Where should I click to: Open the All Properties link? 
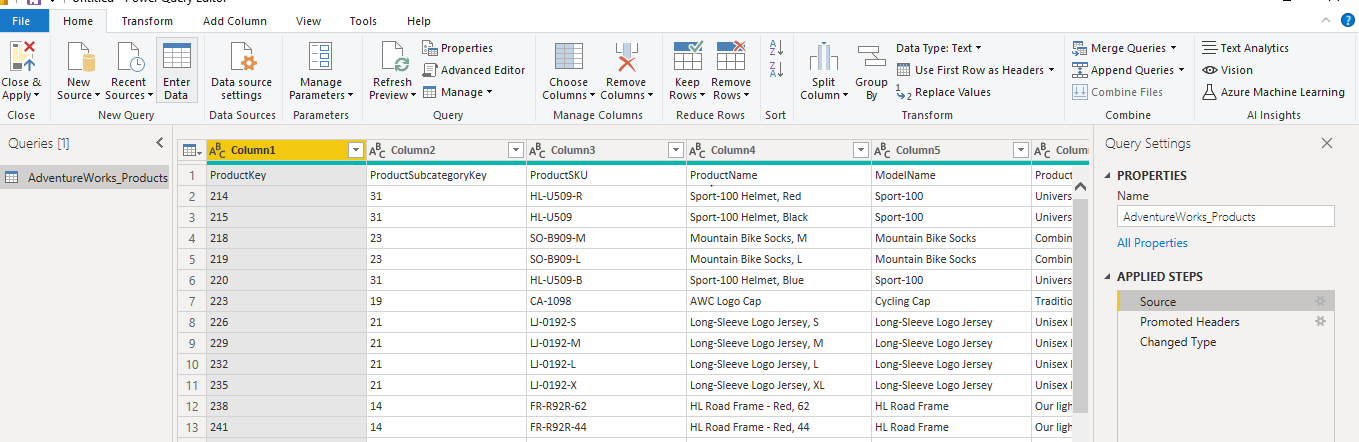1152,243
